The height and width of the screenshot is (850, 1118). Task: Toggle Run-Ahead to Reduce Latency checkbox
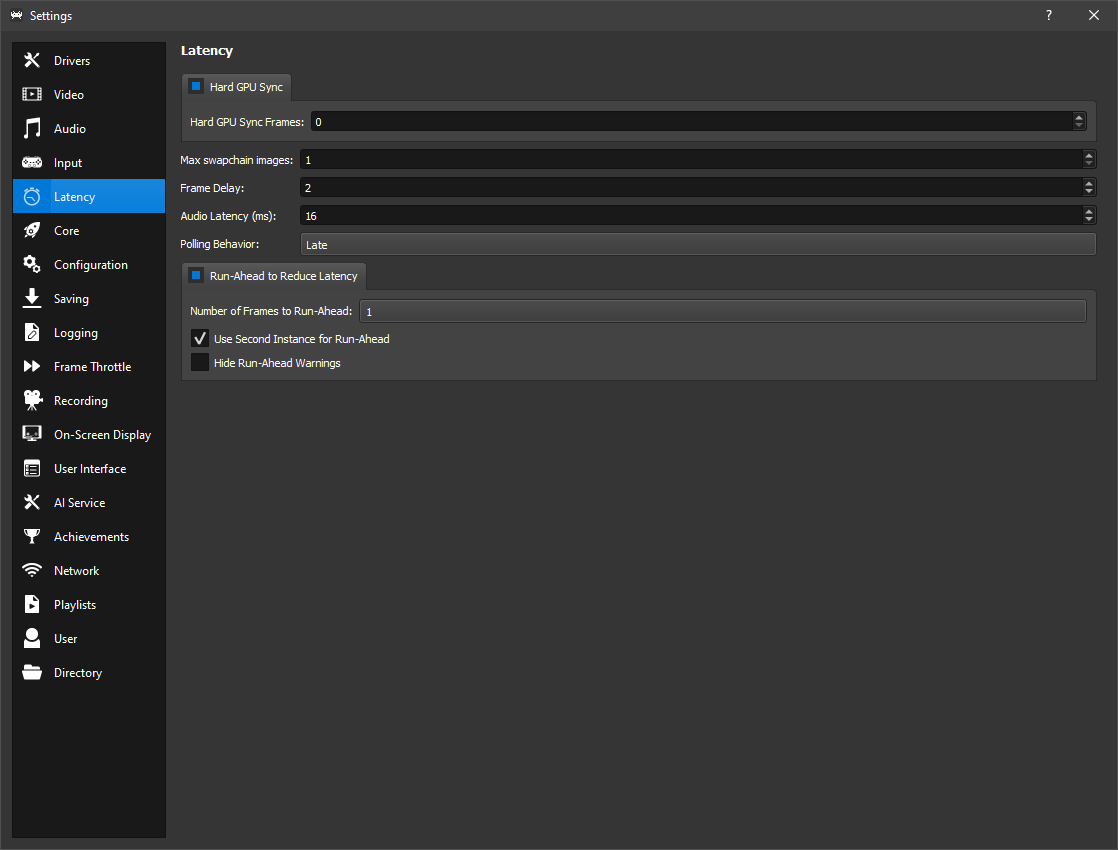[x=196, y=275]
